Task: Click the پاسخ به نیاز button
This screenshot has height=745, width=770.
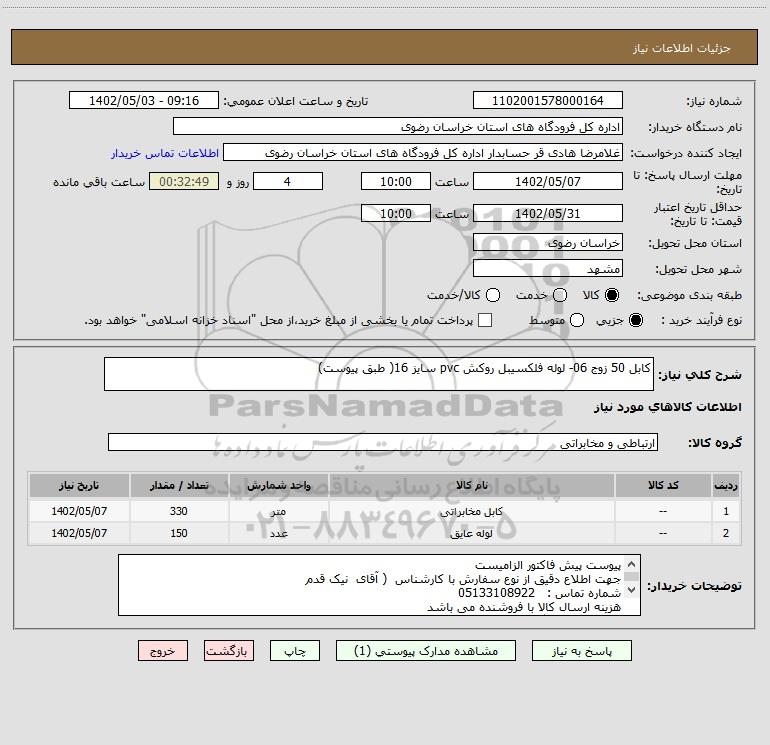Action: click(581, 651)
